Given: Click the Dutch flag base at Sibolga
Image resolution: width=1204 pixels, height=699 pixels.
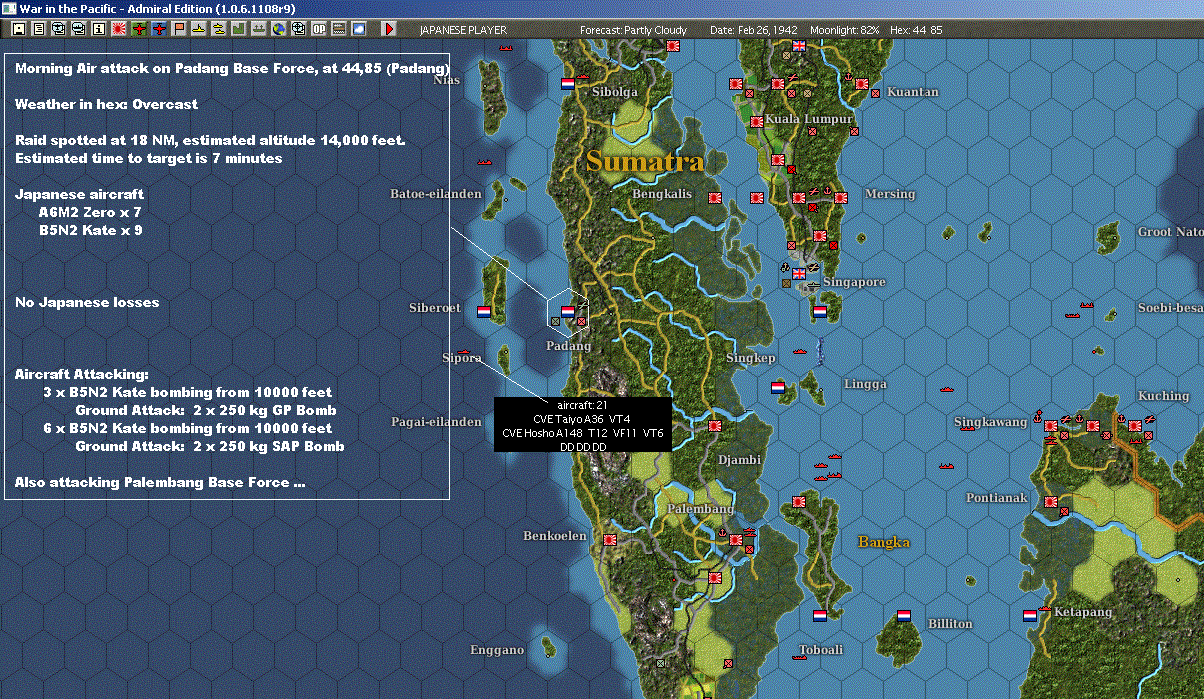Looking at the screenshot, I should 568,85.
